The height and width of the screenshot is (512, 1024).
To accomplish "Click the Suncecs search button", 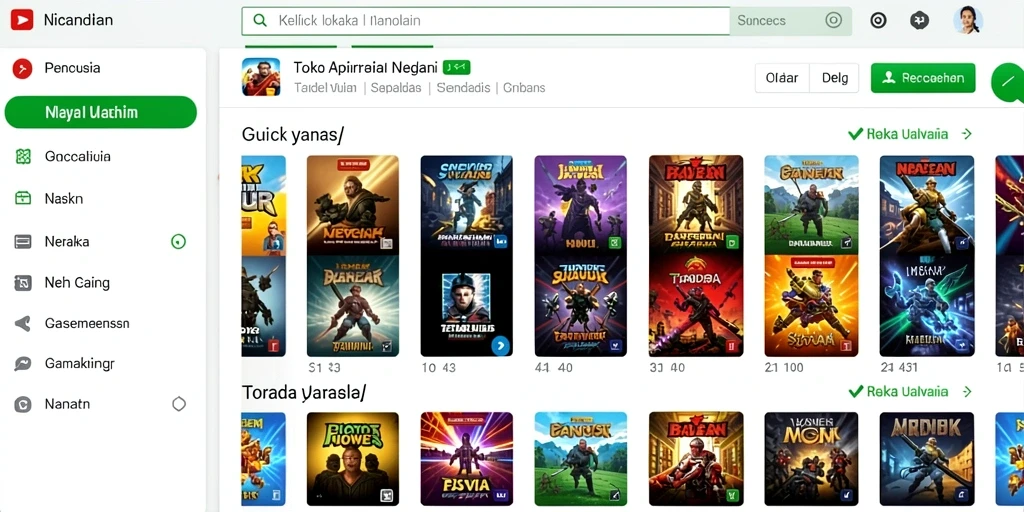I will 790,21.
